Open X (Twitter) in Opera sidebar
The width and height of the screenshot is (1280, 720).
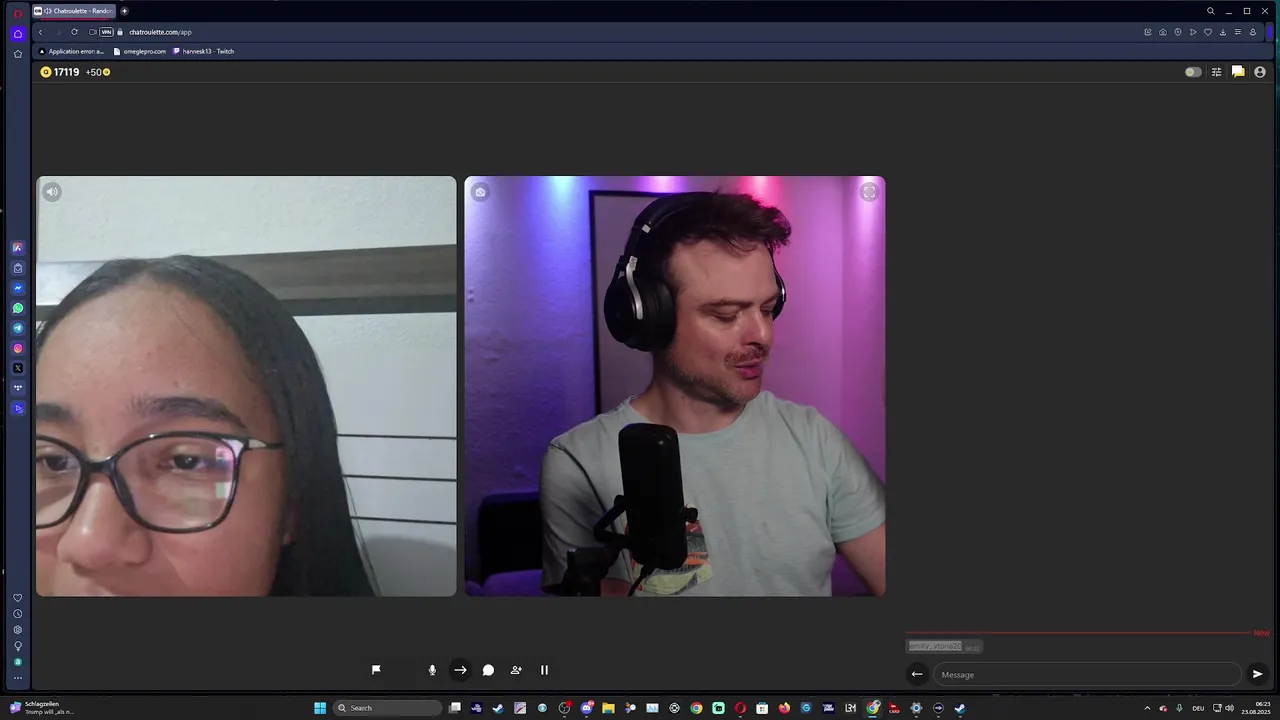[x=18, y=368]
